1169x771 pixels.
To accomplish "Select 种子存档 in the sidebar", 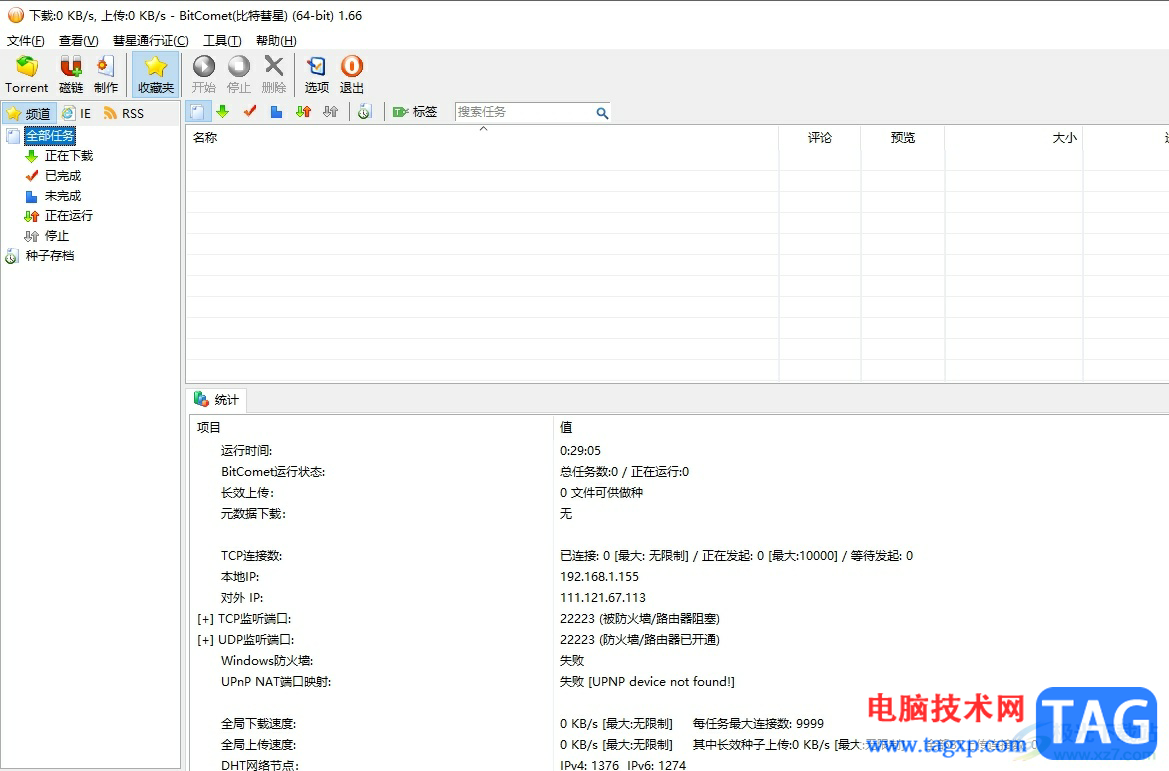I will [50, 256].
